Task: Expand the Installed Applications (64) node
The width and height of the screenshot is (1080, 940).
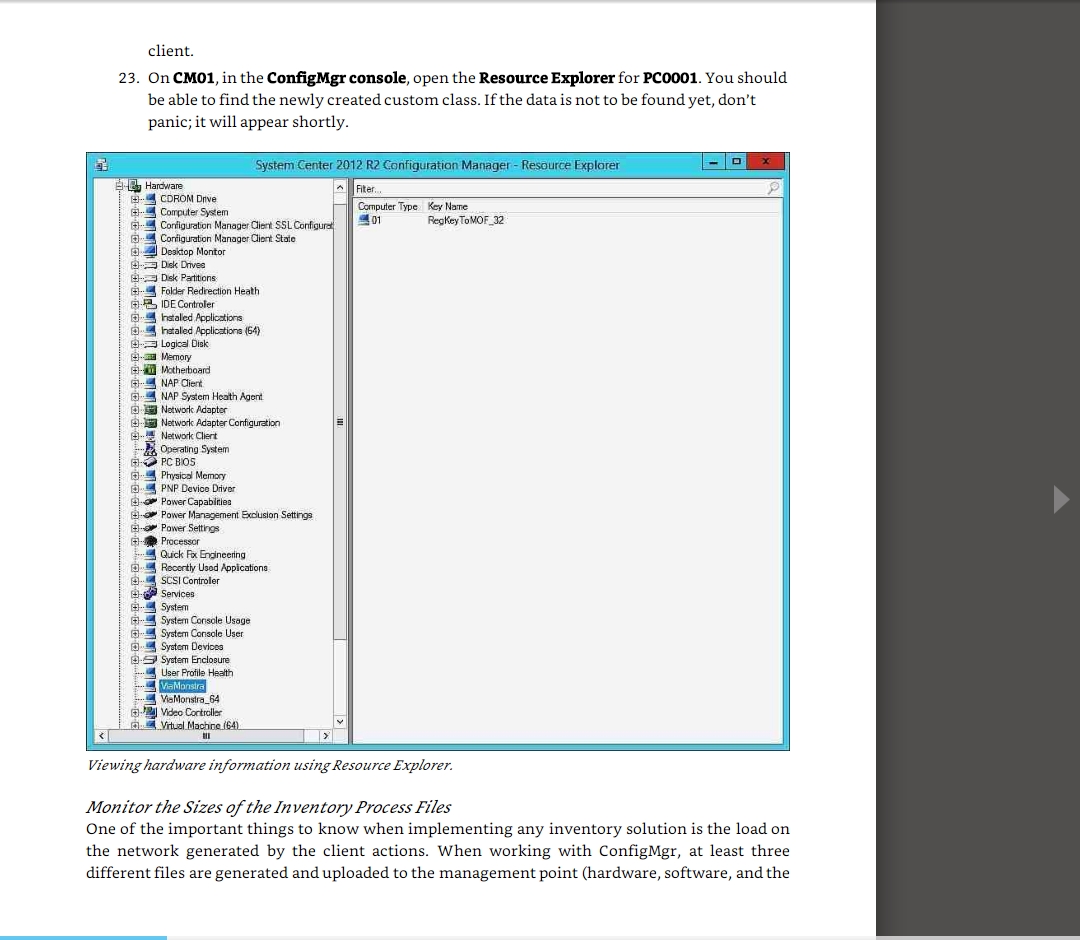Action: point(135,331)
